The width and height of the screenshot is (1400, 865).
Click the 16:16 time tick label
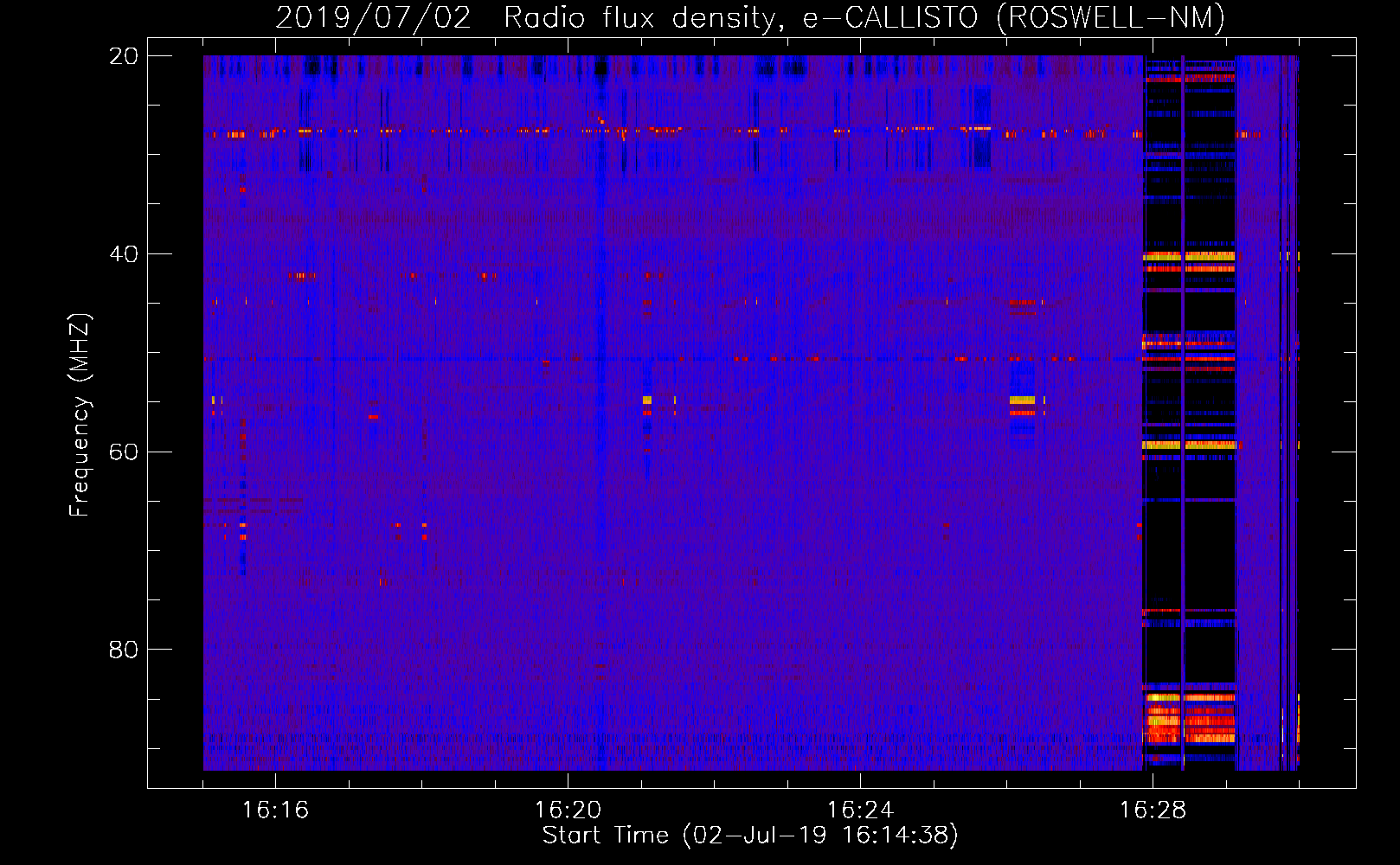coord(275,810)
